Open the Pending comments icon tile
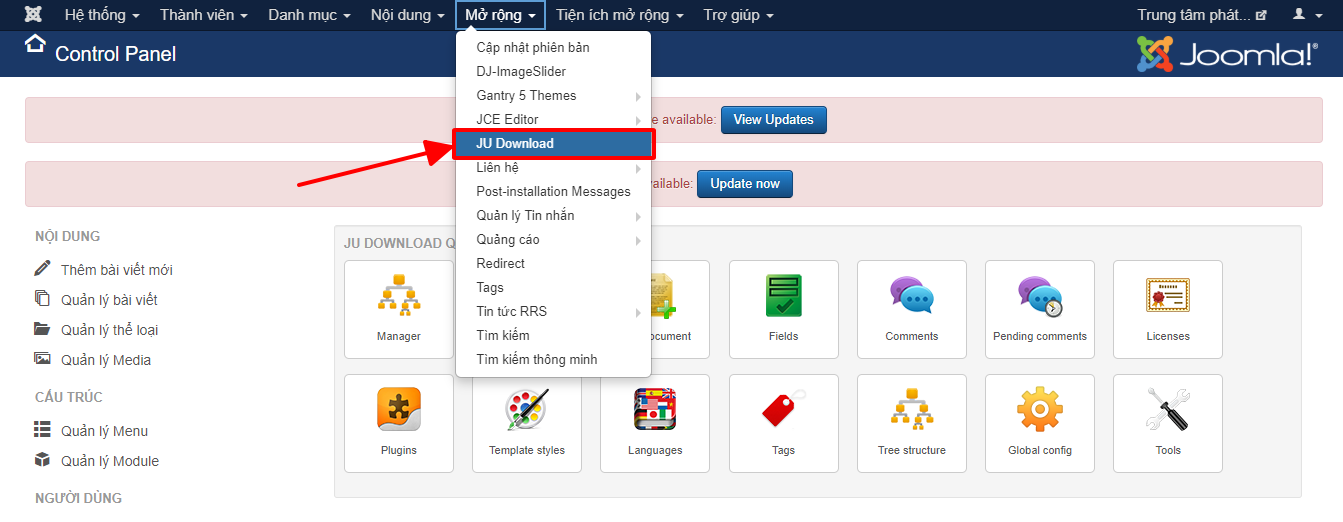The image size is (1343, 522). (1040, 309)
